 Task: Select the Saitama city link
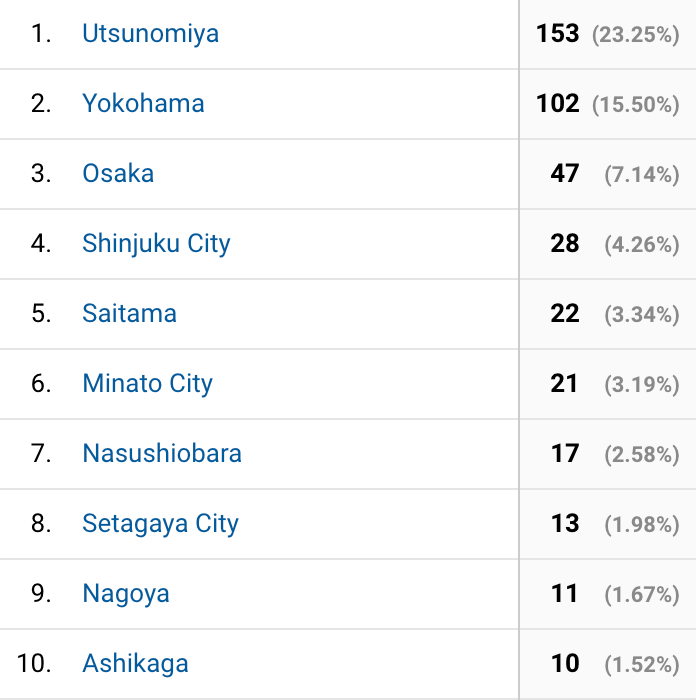click(x=129, y=313)
